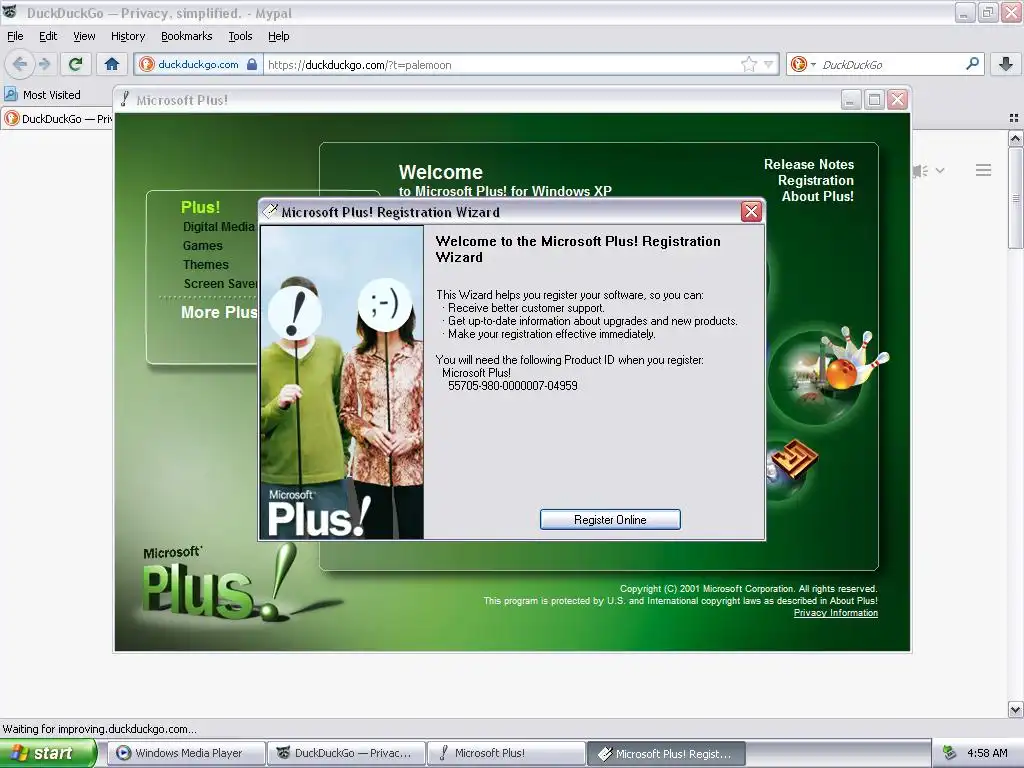The width and height of the screenshot is (1024, 768).
Task: Open the downloads arrow icon
Action: tap(1006, 64)
